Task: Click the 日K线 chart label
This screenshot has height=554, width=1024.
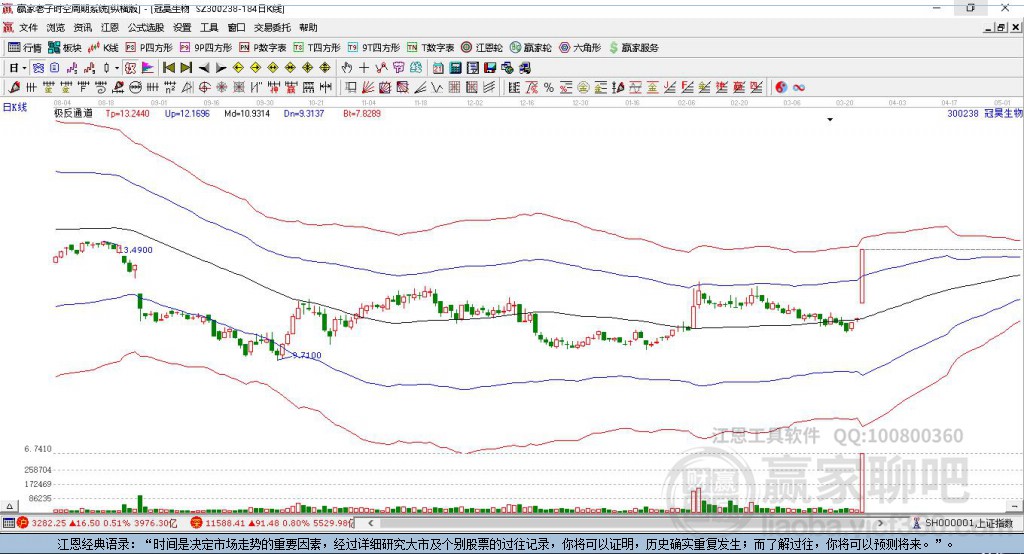Action: click(15, 107)
